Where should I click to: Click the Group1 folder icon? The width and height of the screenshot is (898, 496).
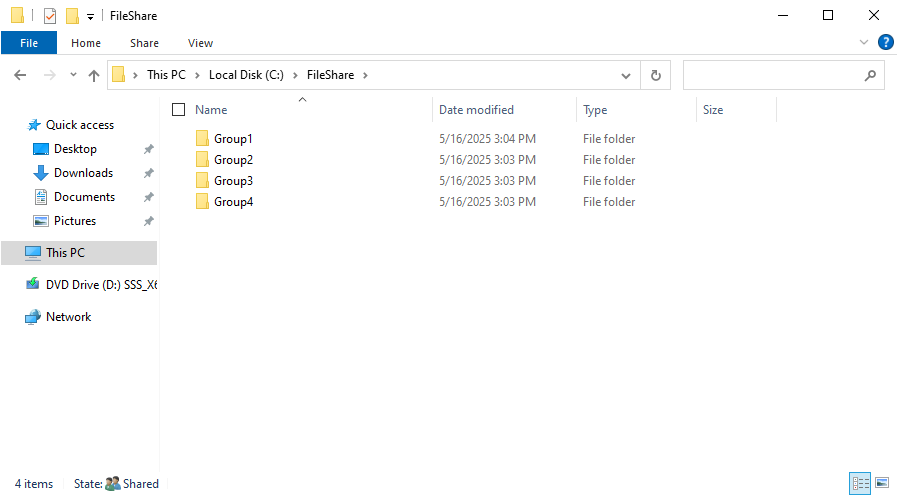coord(202,139)
